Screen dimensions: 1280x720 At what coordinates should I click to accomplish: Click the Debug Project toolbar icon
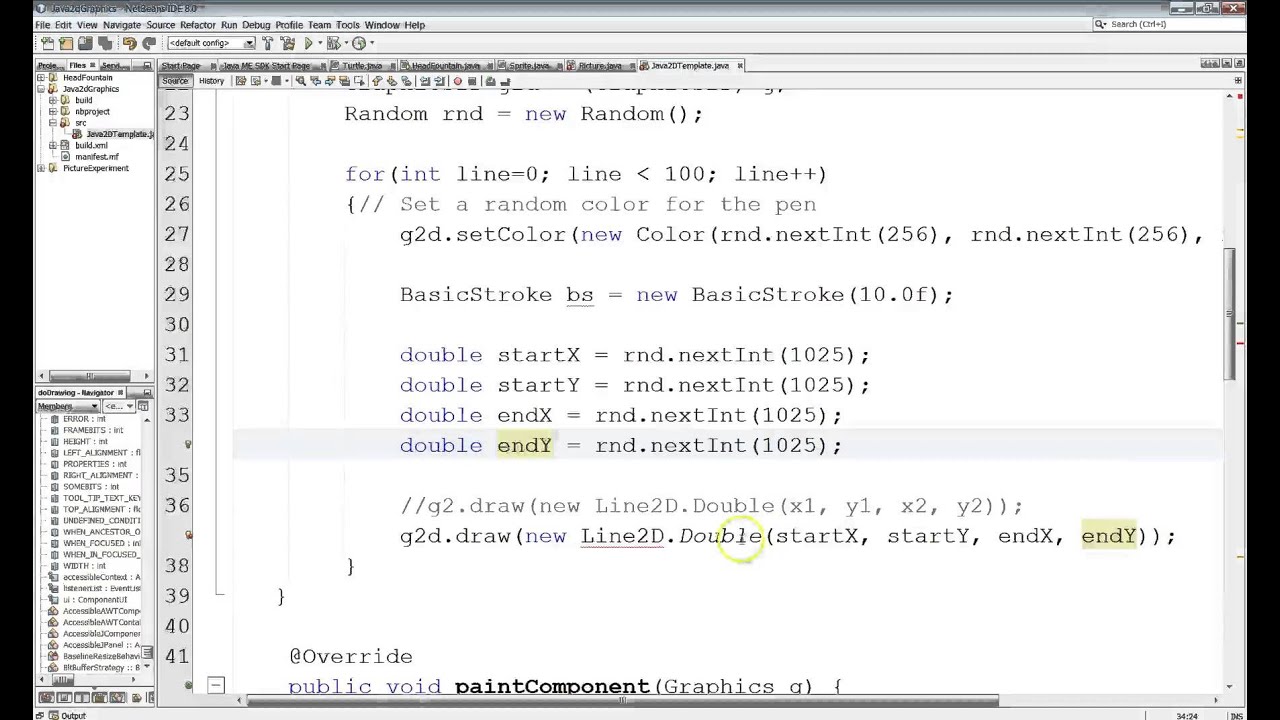pos(333,43)
